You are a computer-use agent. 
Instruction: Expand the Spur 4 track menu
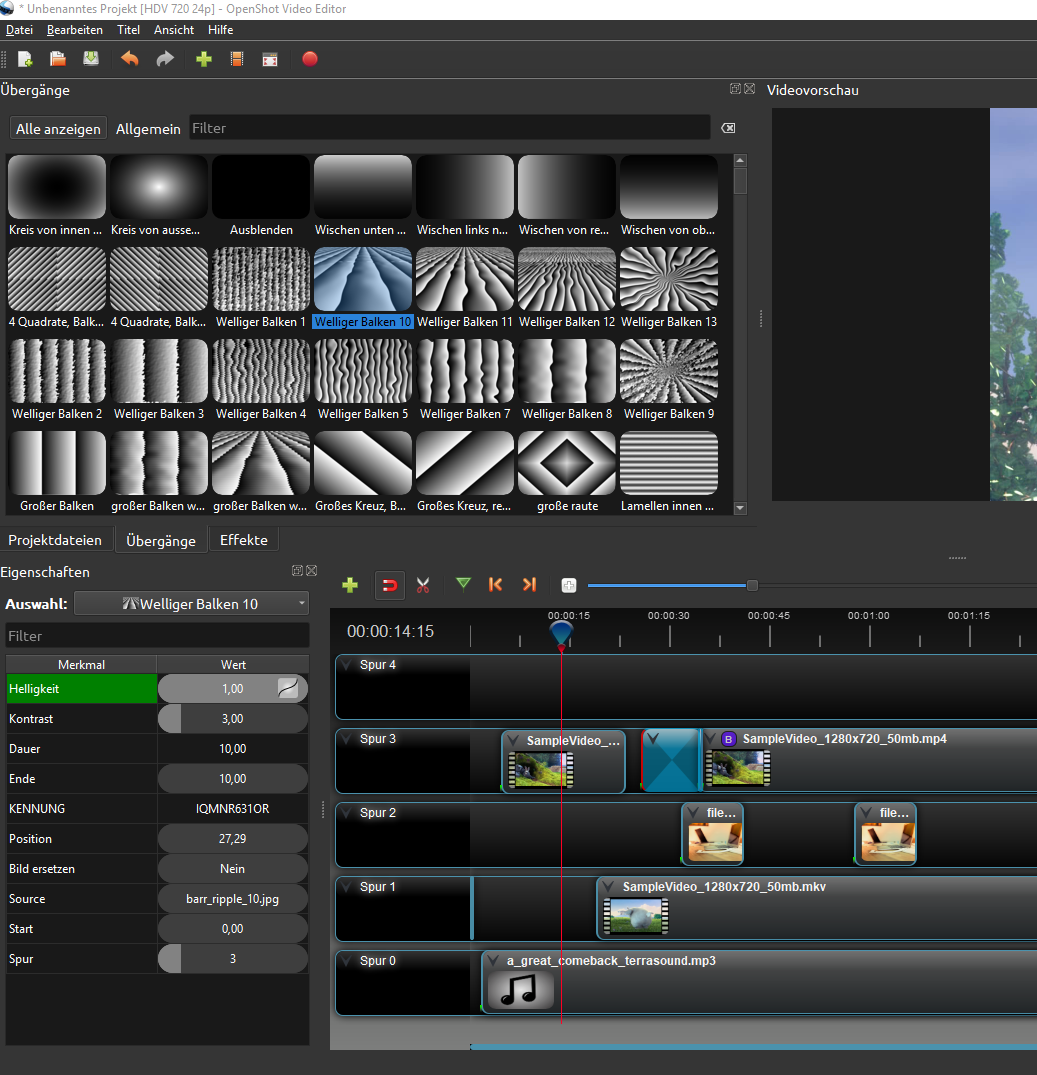[x=346, y=665]
